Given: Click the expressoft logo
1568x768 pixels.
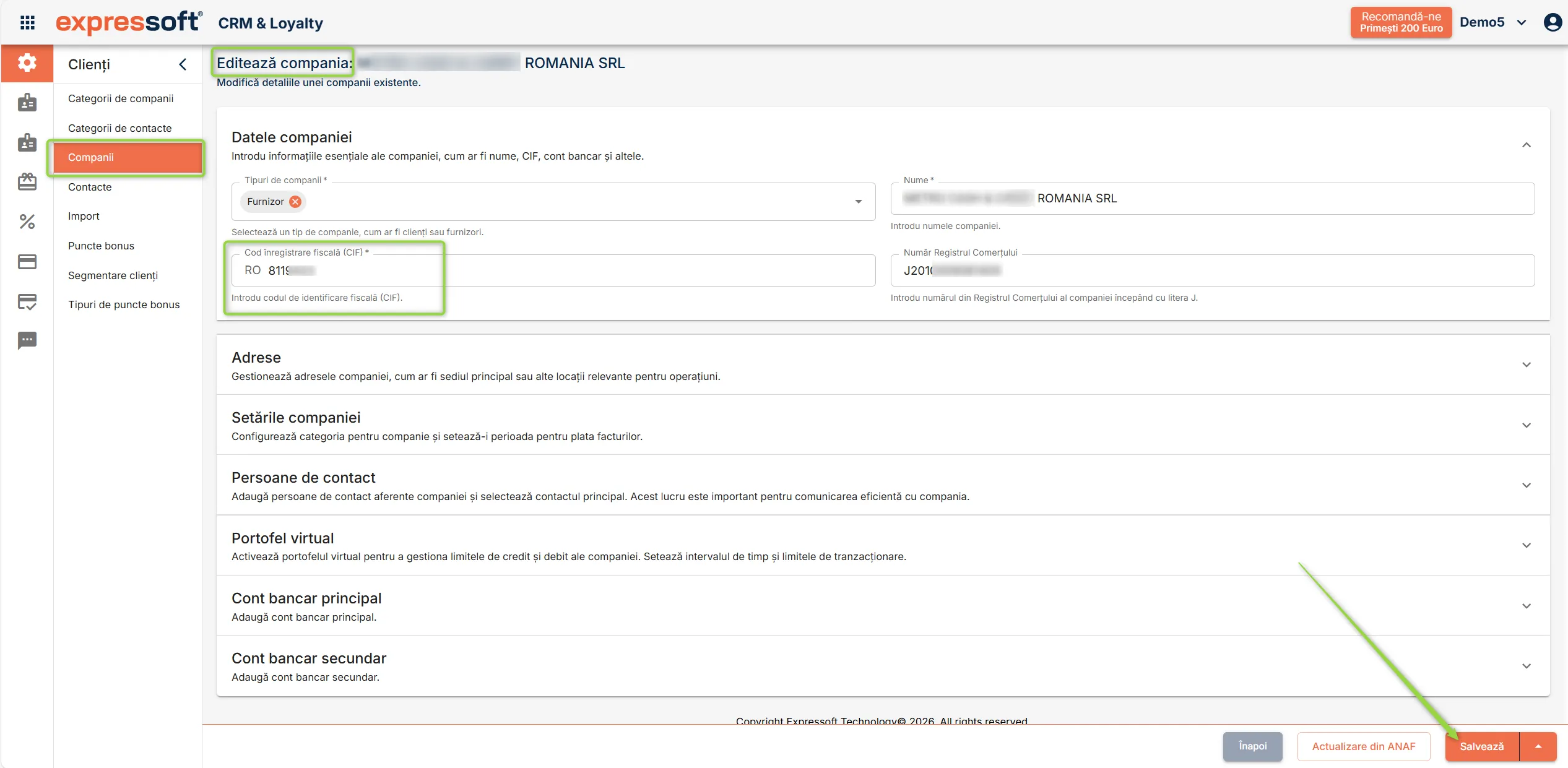Looking at the screenshot, I should click(x=129, y=22).
